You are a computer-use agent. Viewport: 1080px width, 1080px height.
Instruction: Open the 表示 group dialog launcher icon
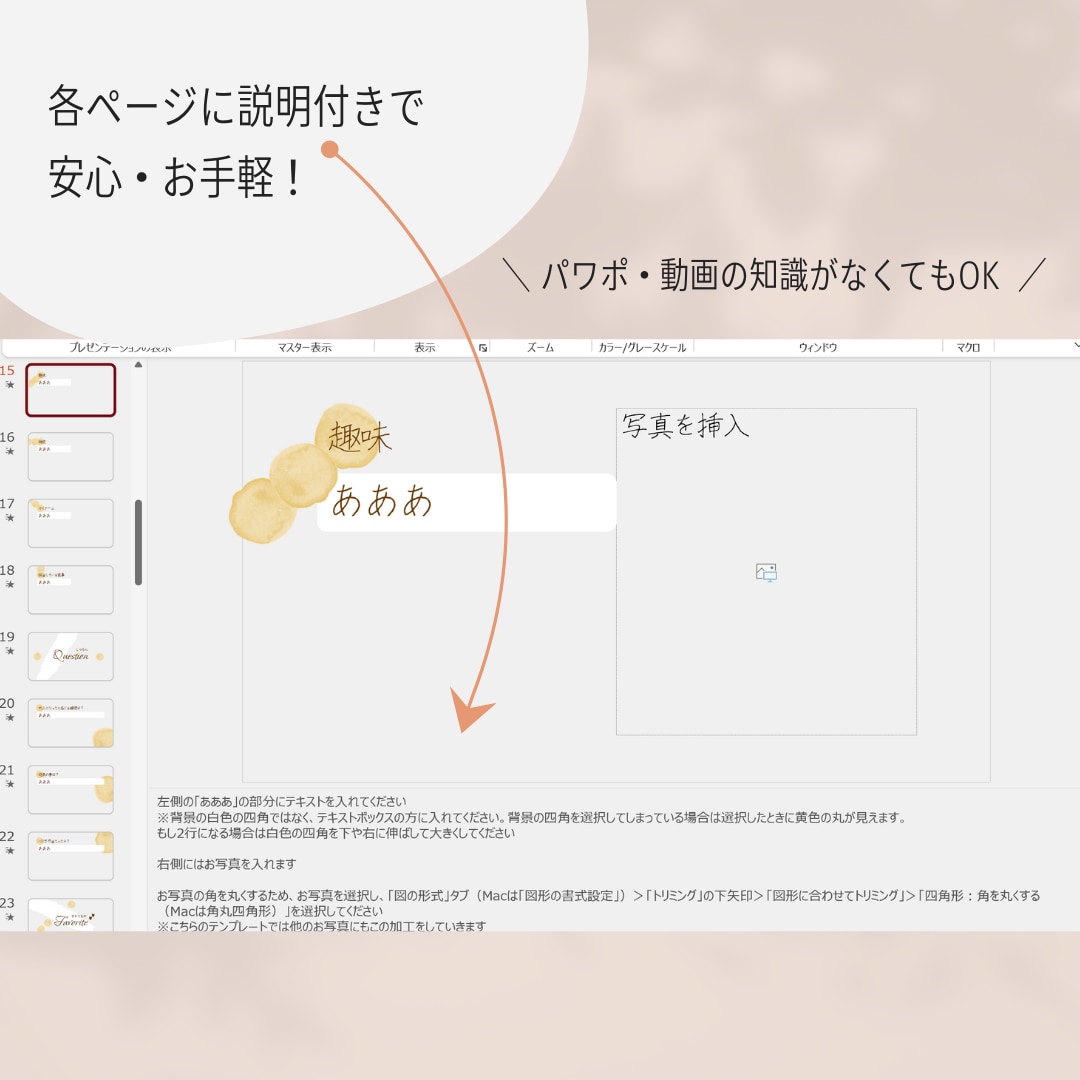[483, 348]
